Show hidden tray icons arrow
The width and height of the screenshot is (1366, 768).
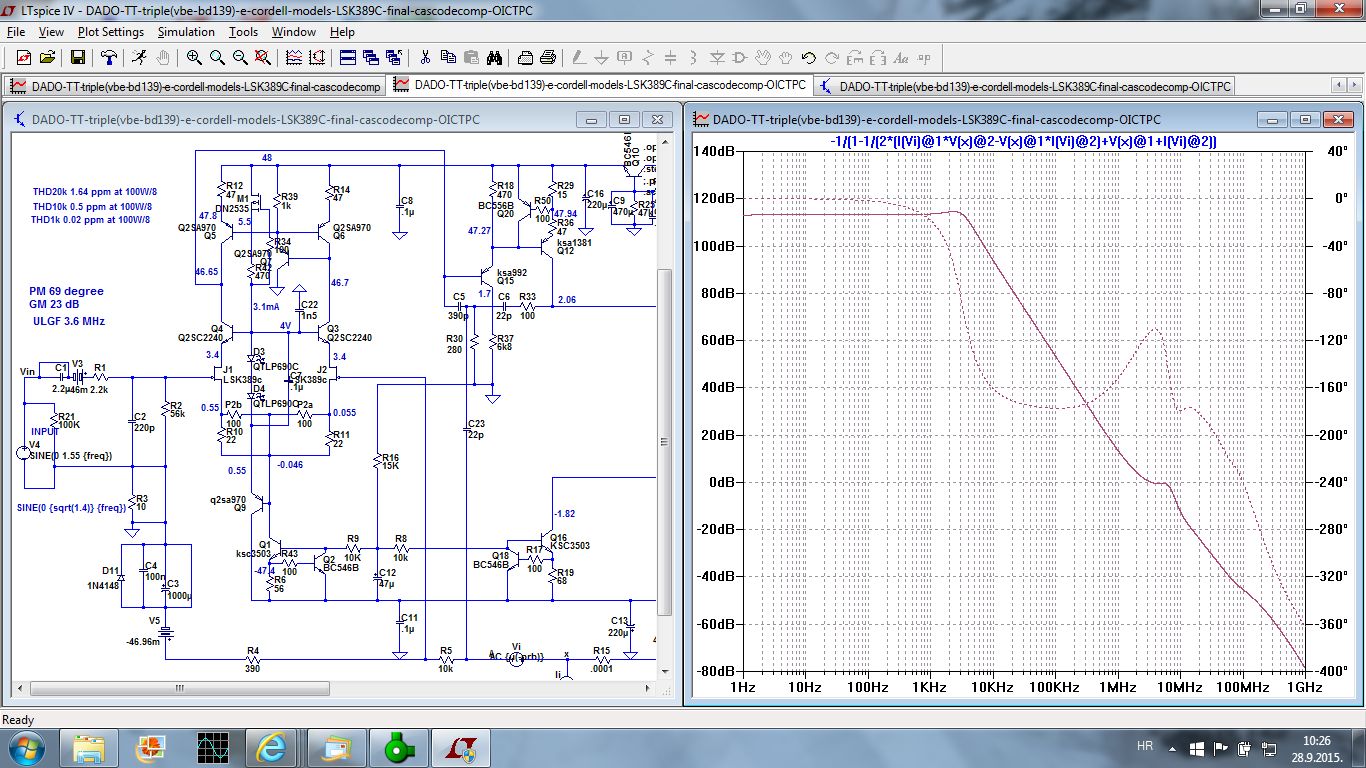1173,747
